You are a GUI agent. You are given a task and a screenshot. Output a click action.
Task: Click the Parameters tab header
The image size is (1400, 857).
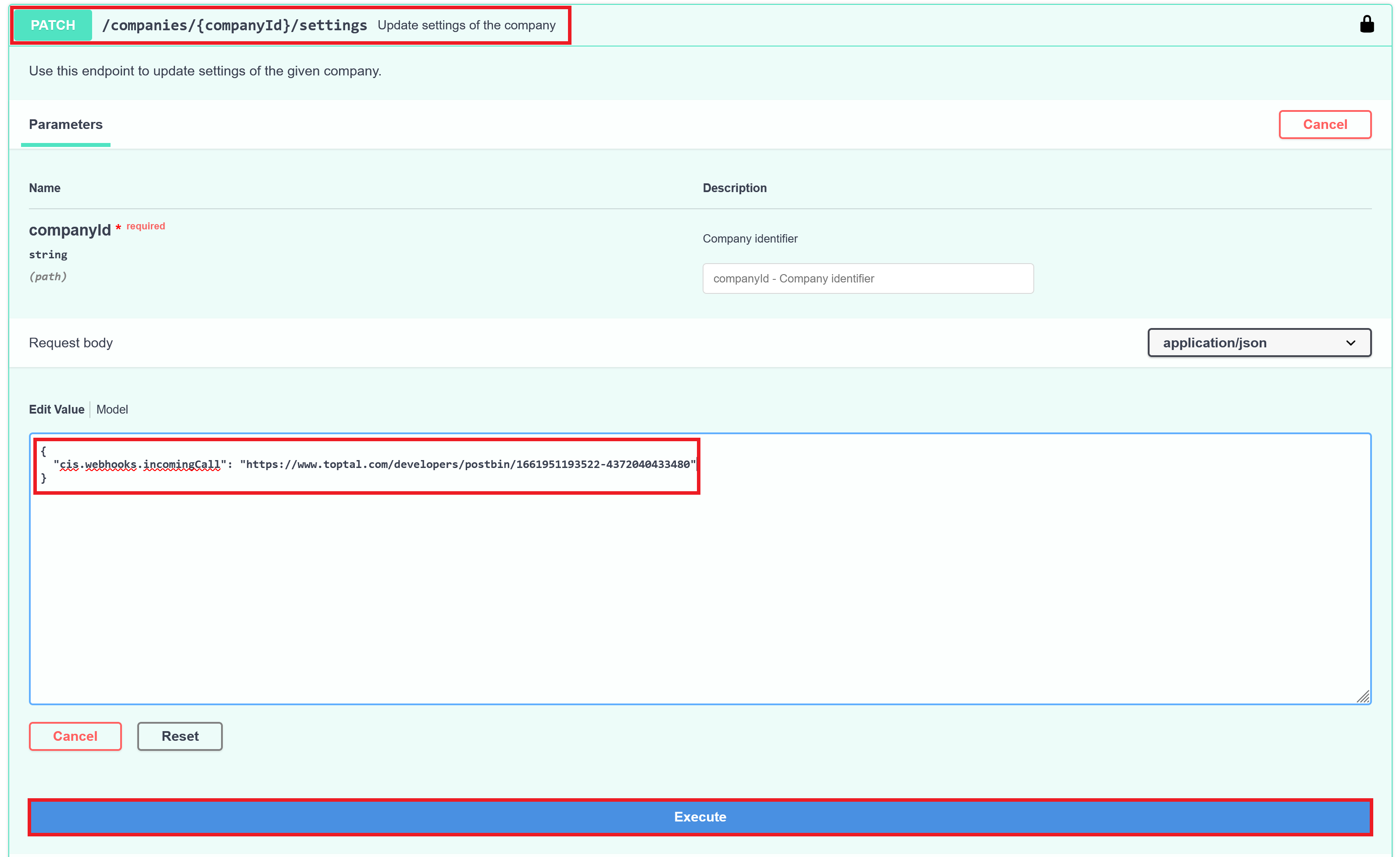click(x=66, y=125)
